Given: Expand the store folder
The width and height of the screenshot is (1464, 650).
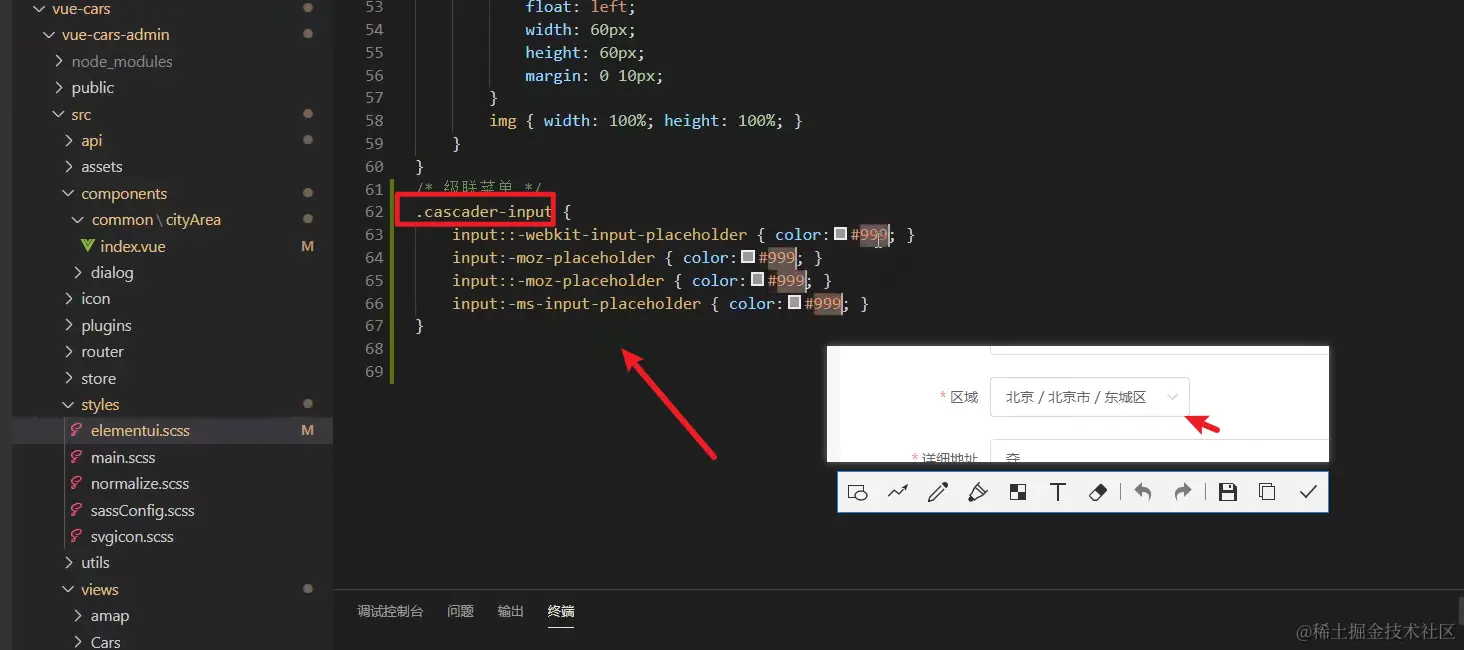Looking at the screenshot, I should pyautogui.click(x=69, y=378).
